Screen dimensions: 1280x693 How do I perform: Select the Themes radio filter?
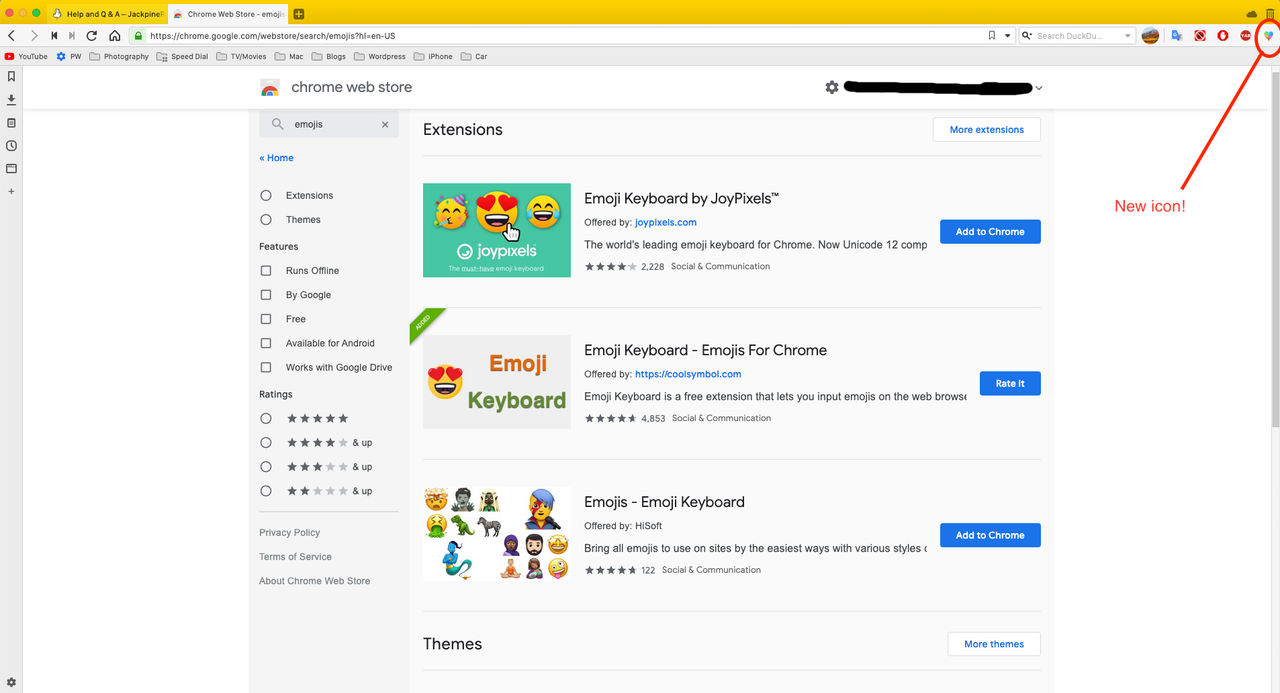pyautogui.click(x=266, y=220)
